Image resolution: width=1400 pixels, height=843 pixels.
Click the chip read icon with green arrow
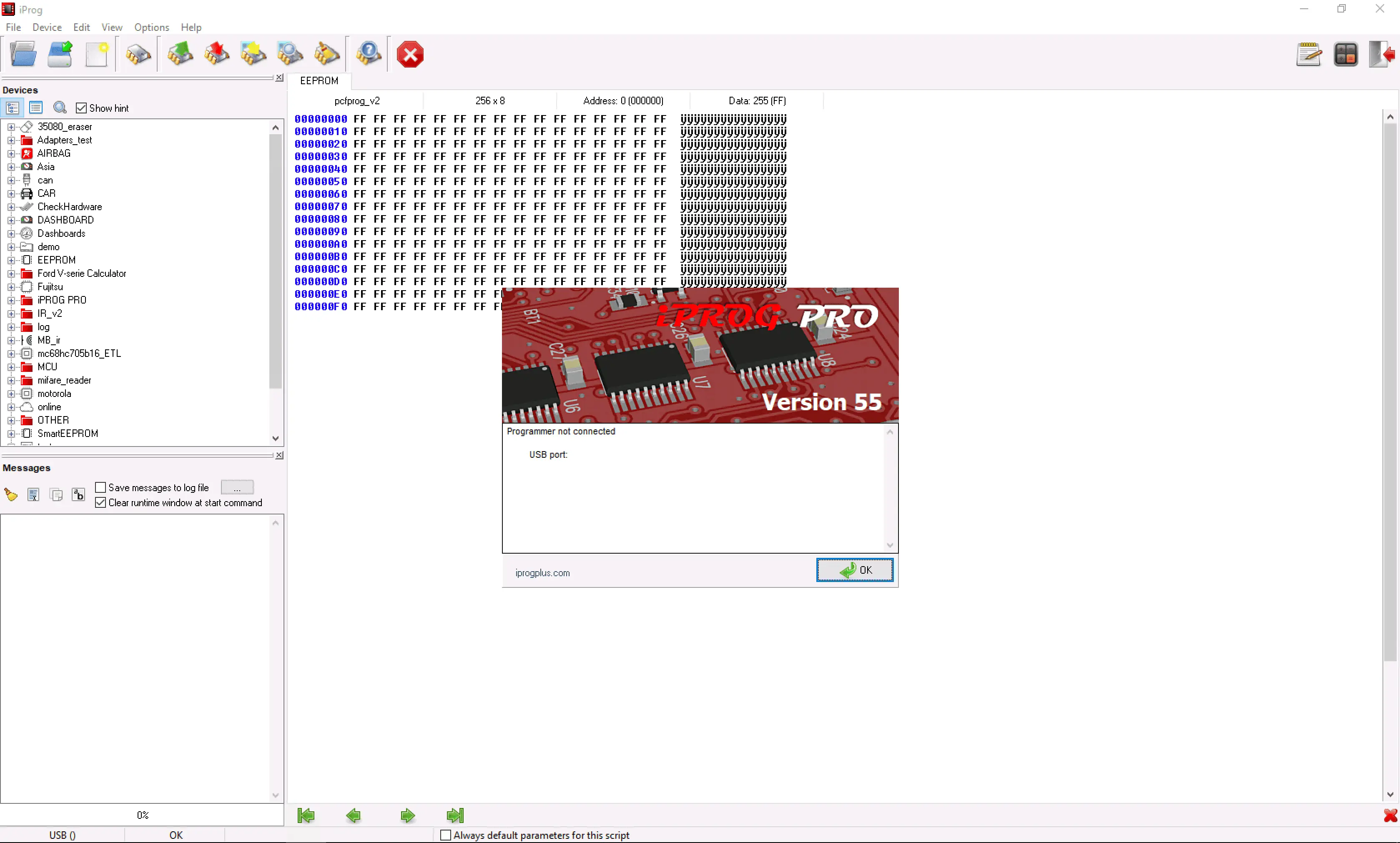pos(180,55)
